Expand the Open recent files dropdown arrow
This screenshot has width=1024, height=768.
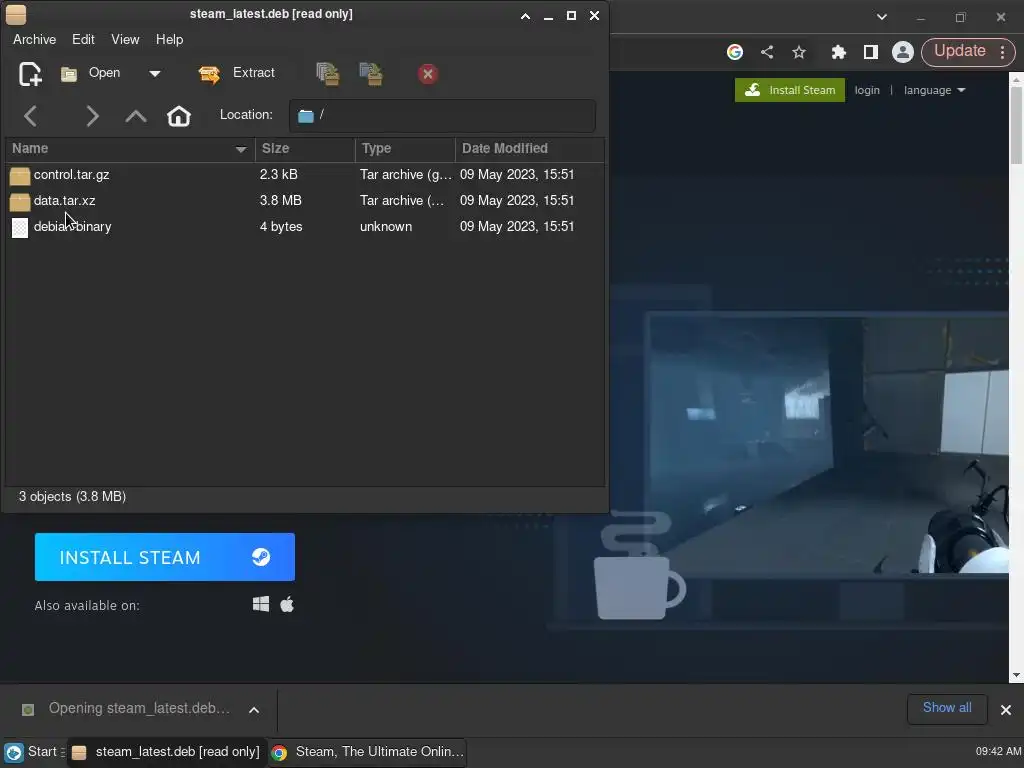click(x=155, y=74)
